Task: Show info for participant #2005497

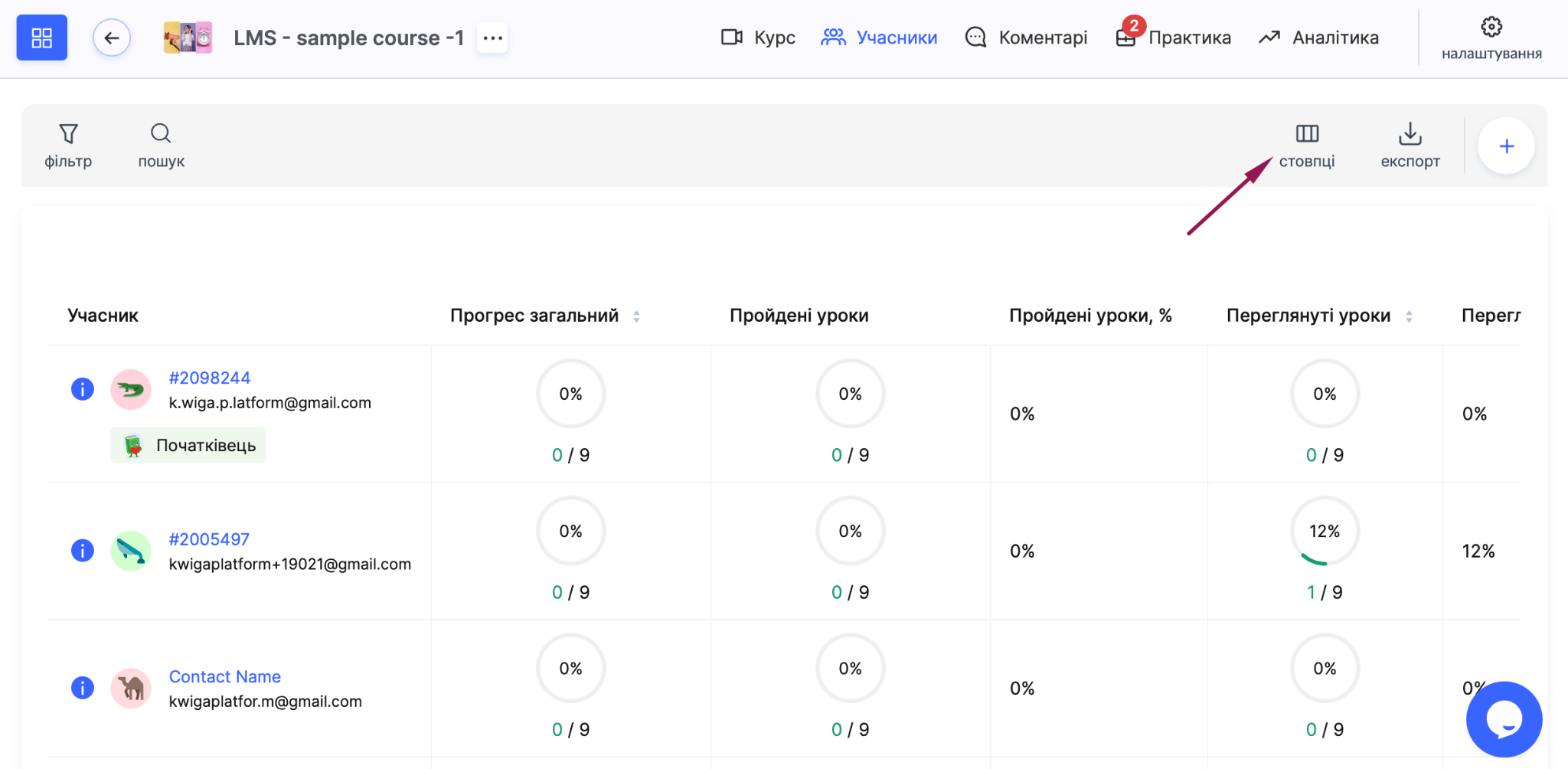Action: (83, 550)
